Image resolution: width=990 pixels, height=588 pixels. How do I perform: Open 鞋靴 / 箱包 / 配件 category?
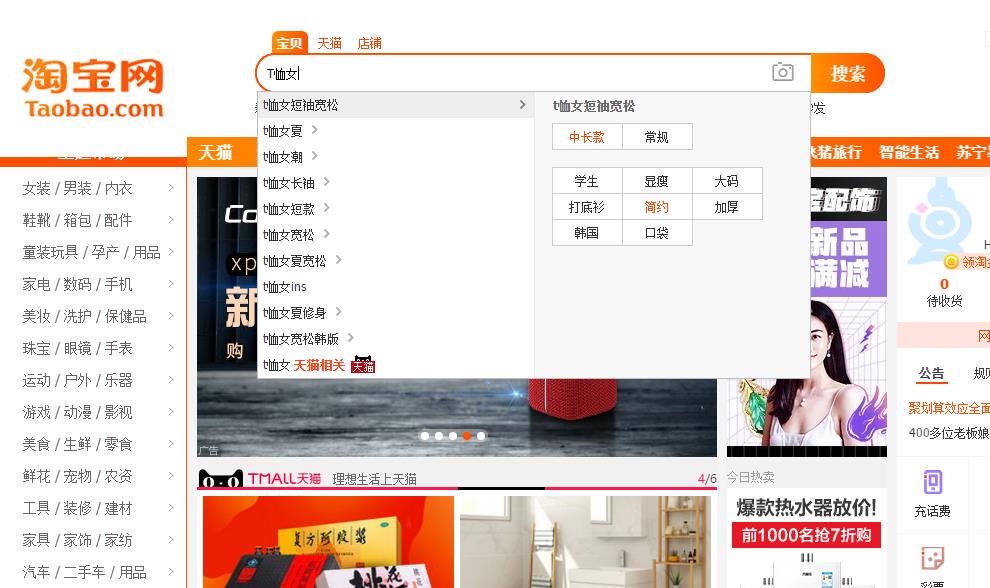78,220
